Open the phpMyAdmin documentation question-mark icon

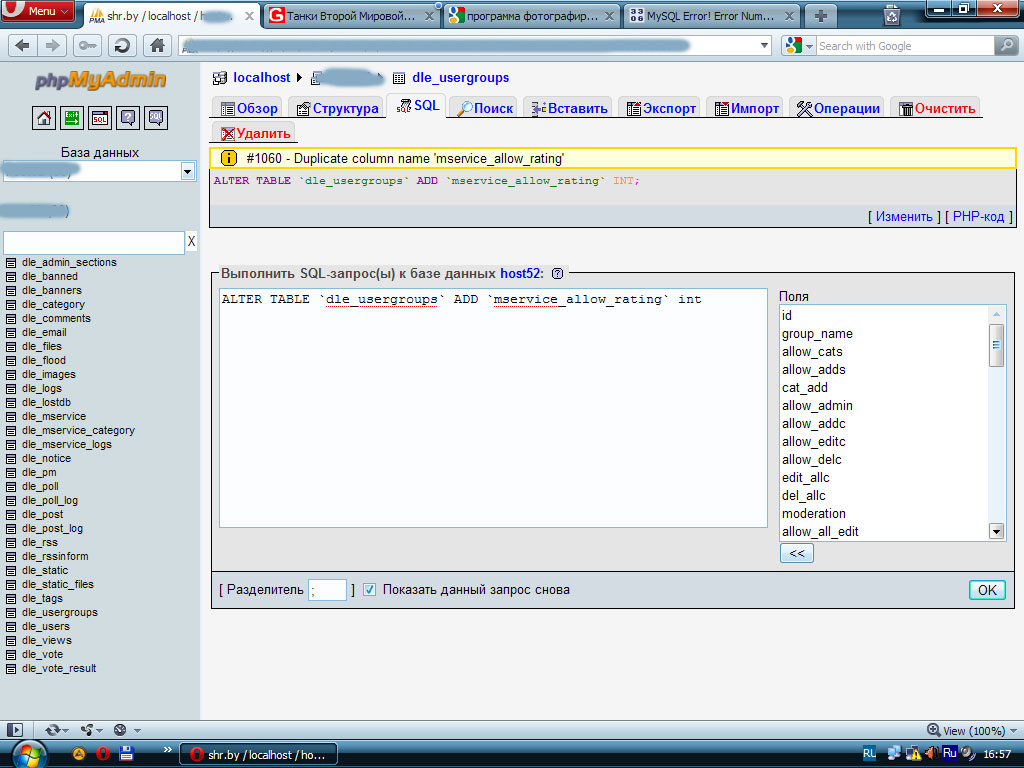128,118
